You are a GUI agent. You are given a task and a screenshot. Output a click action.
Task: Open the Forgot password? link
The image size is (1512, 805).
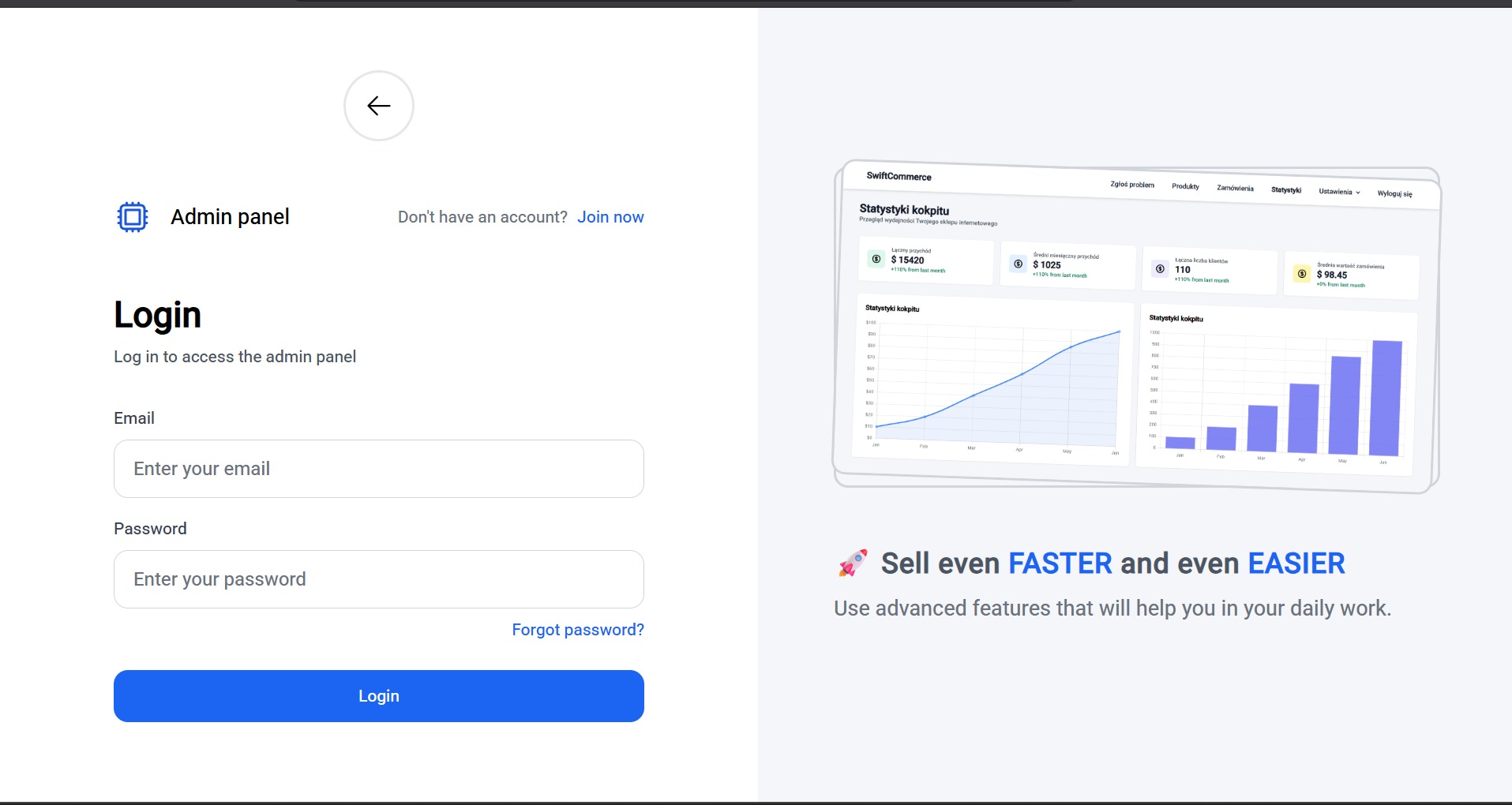(x=578, y=630)
